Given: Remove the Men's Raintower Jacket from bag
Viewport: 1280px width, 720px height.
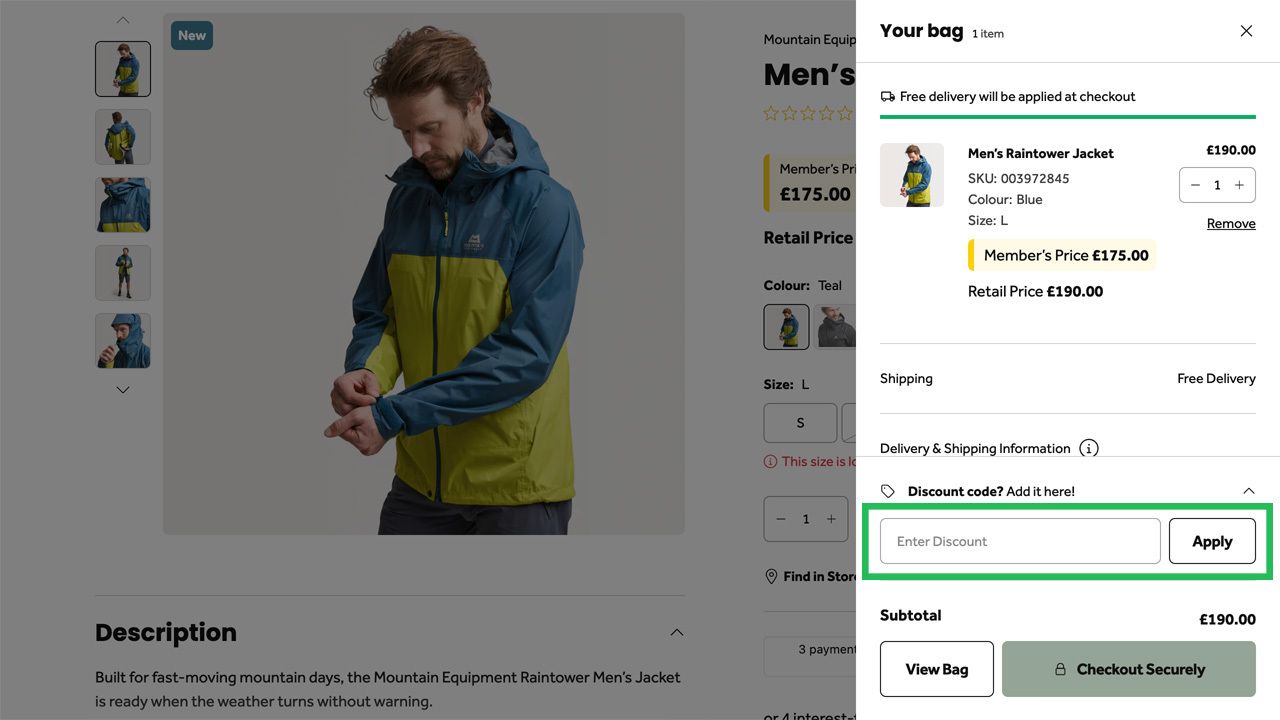Looking at the screenshot, I should [1230, 222].
